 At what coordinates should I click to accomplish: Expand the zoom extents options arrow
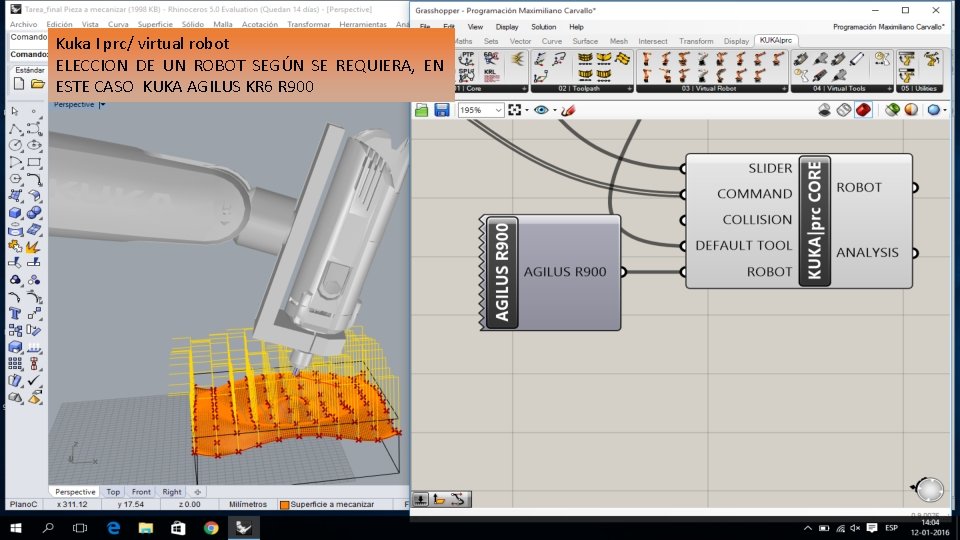click(527, 111)
